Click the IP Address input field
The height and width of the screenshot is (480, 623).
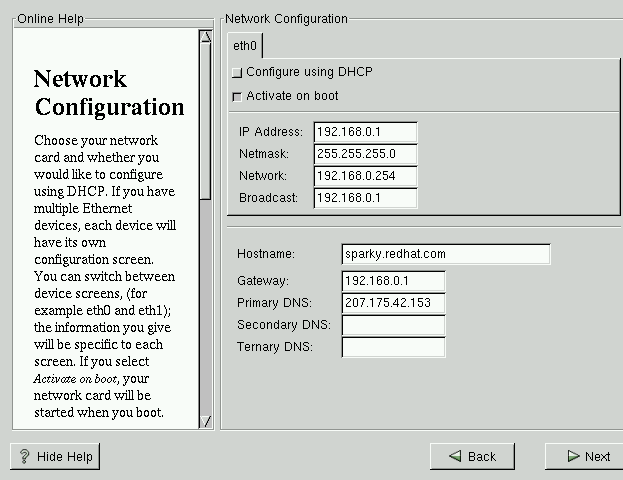coord(365,132)
